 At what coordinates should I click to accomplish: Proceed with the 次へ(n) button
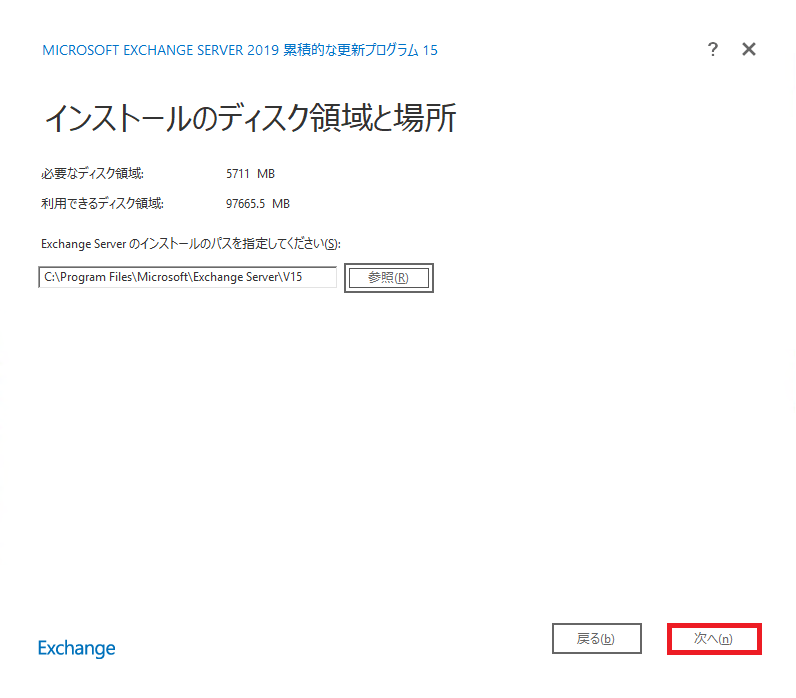(714, 639)
